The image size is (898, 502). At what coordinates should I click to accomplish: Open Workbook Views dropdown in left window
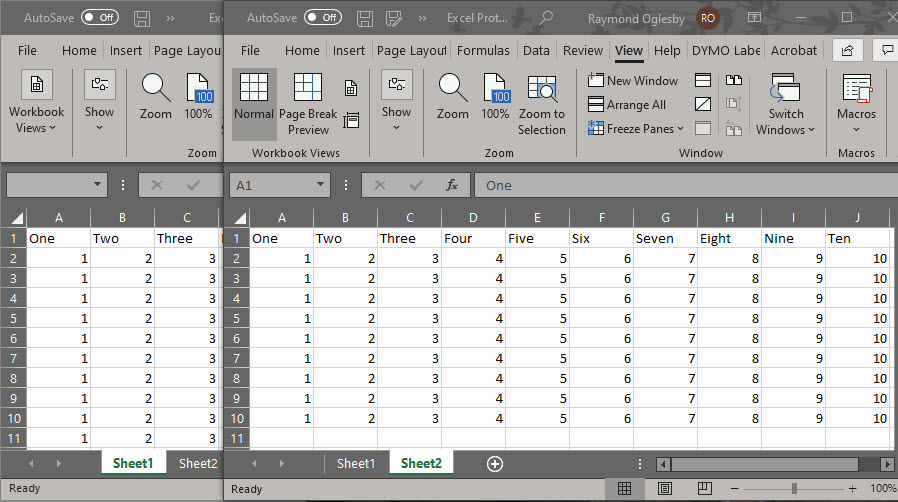[x=36, y=102]
